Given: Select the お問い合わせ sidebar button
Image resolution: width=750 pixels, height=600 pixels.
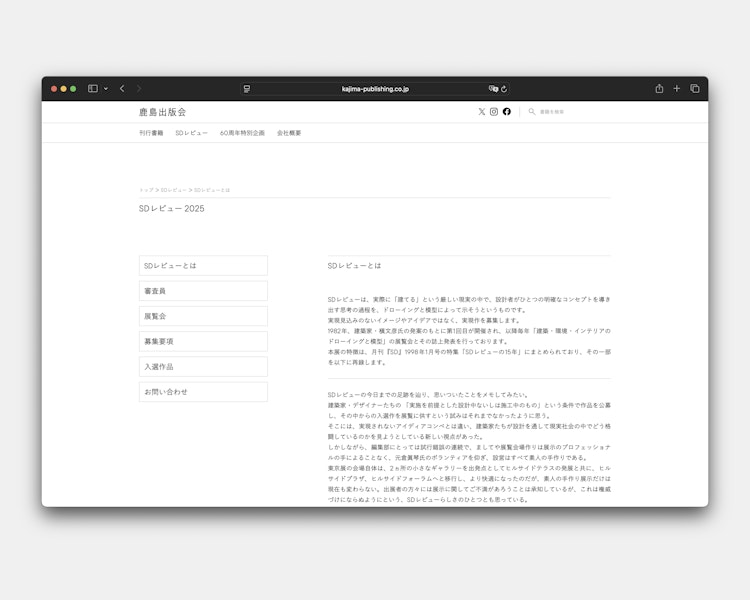Looking at the screenshot, I should pos(203,392).
